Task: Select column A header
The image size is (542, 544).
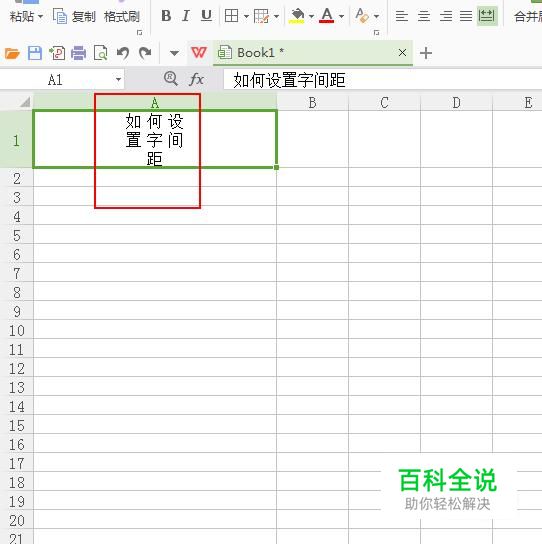Action: [x=155, y=103]
